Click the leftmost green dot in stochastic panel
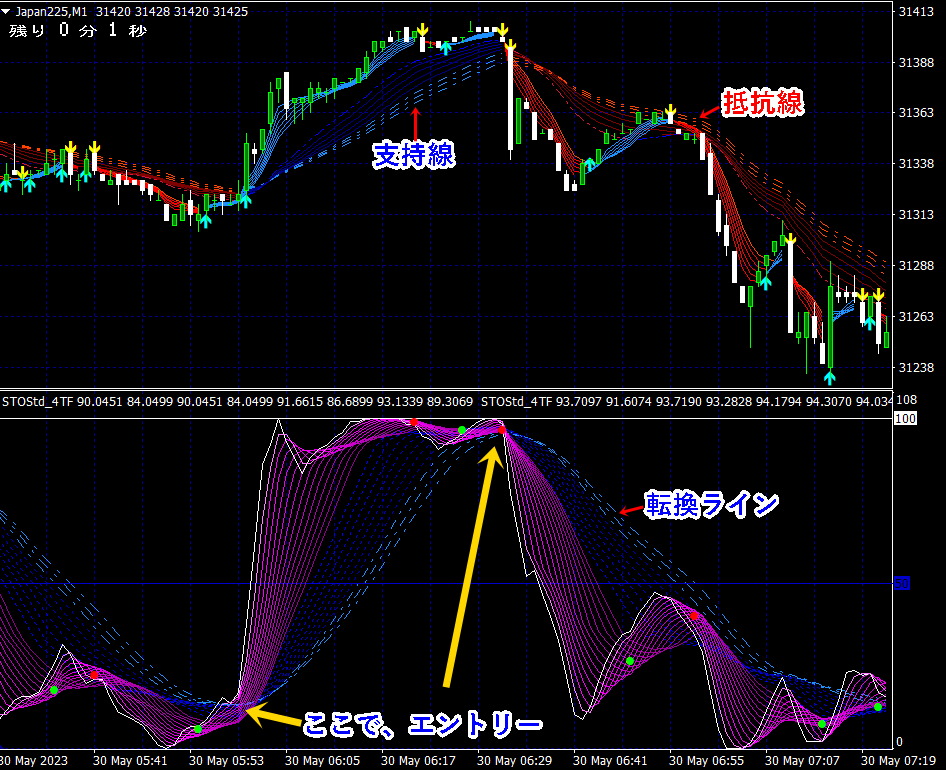This screenshot has height=770, width=946. coord(54,690)
